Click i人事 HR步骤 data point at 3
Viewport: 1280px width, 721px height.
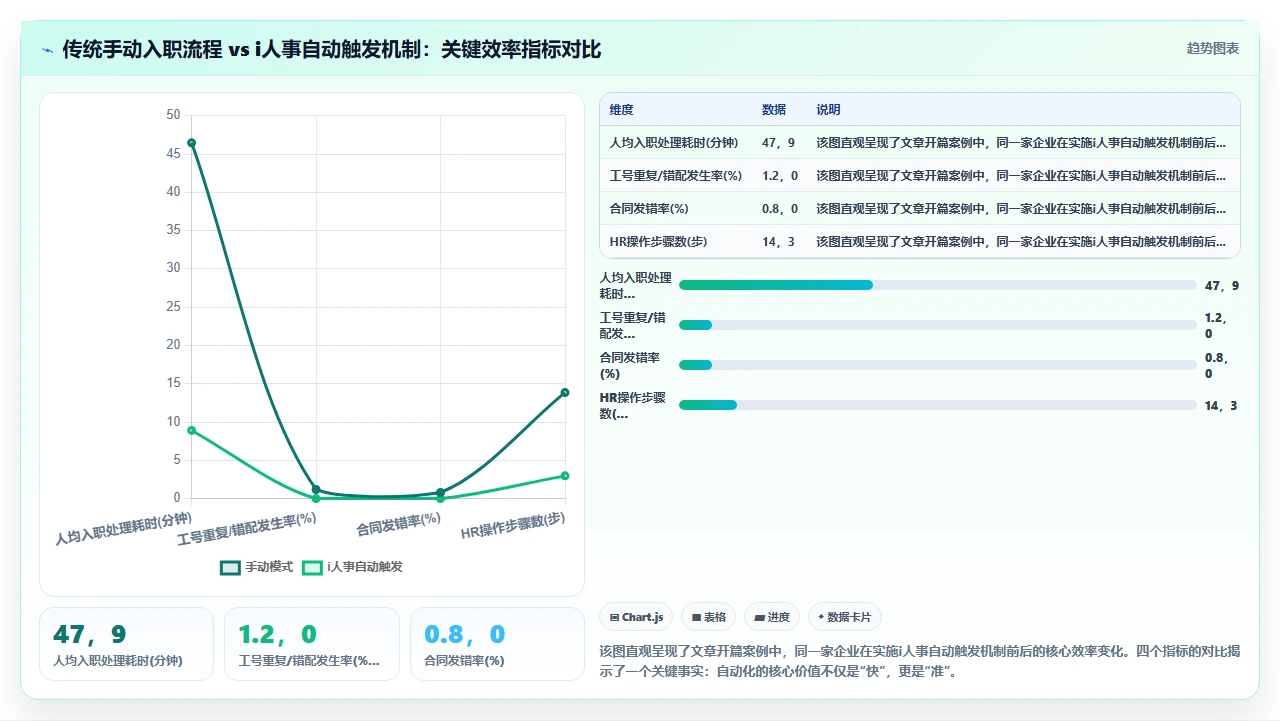tap(565, 476)
